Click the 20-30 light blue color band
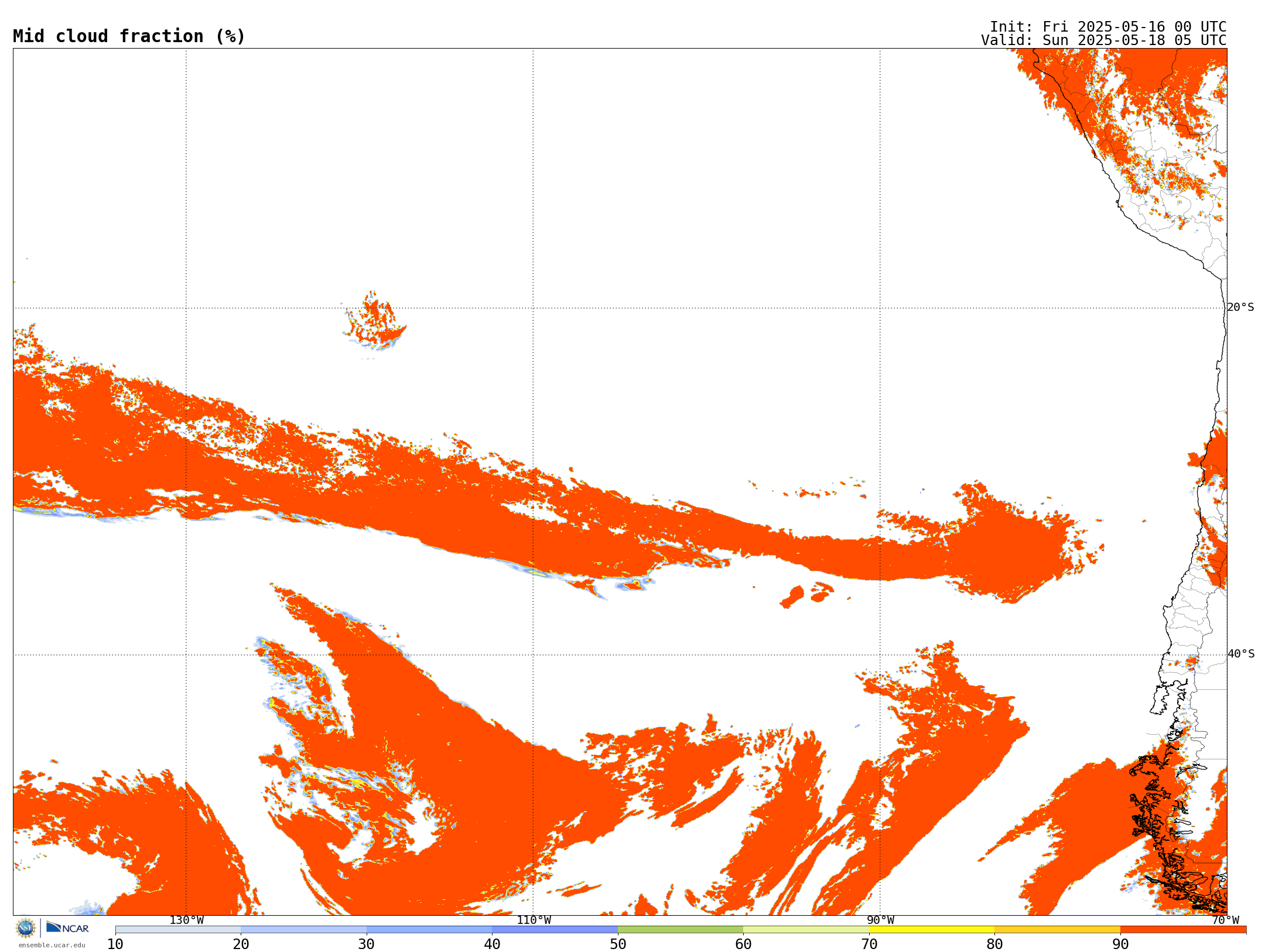Screen dimensions: 1265x952 coord(303,930)
